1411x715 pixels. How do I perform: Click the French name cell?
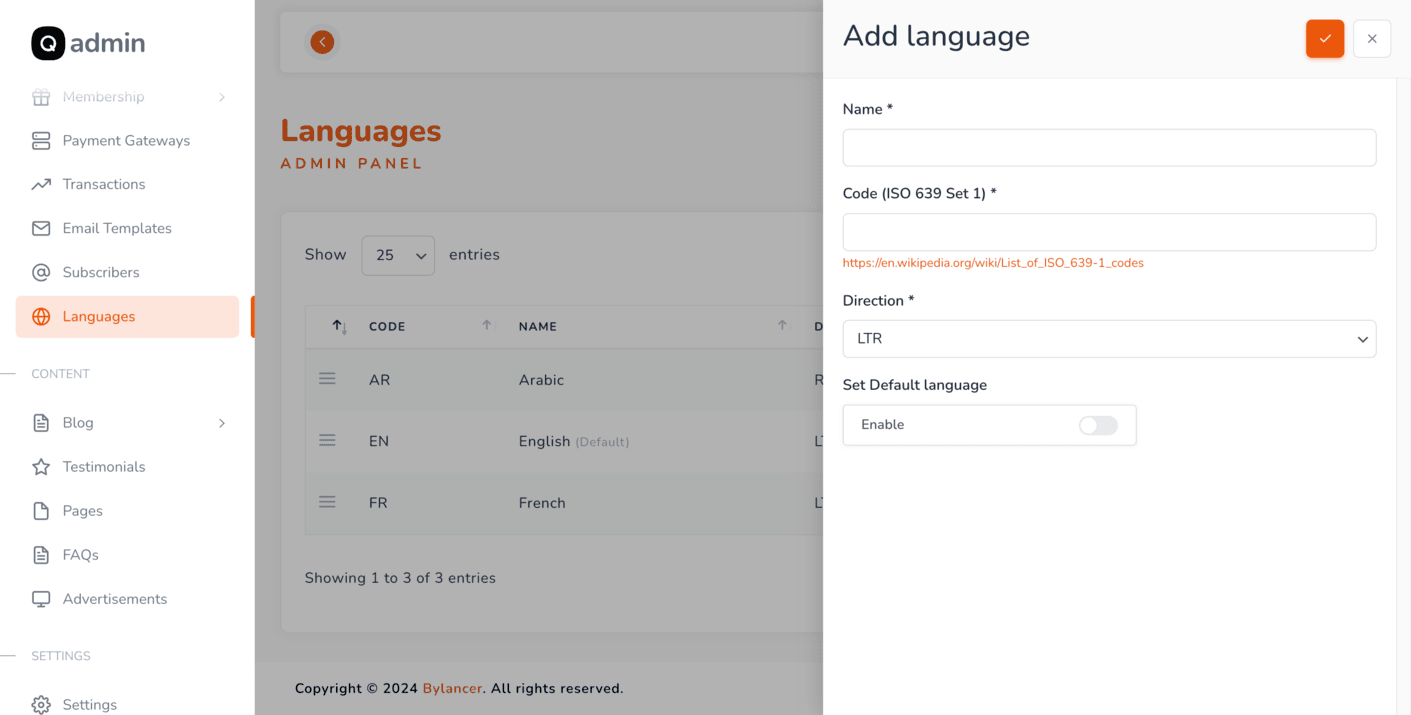[542, 503]
